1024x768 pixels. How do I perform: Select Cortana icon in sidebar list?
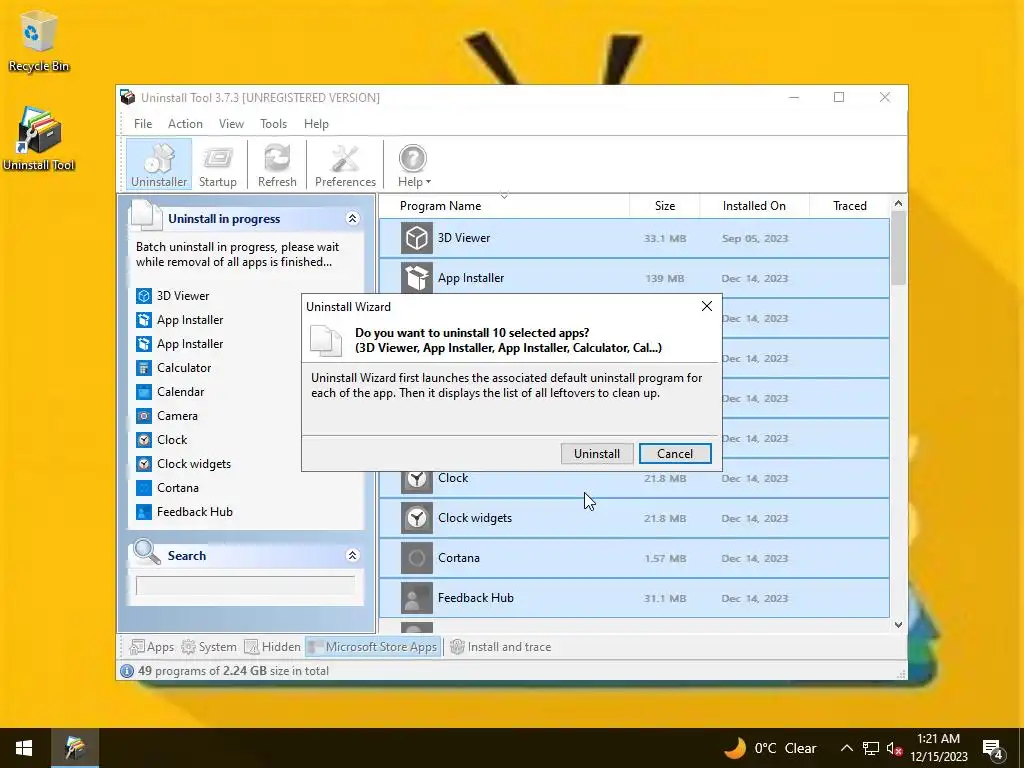click(x=144, y=488)
